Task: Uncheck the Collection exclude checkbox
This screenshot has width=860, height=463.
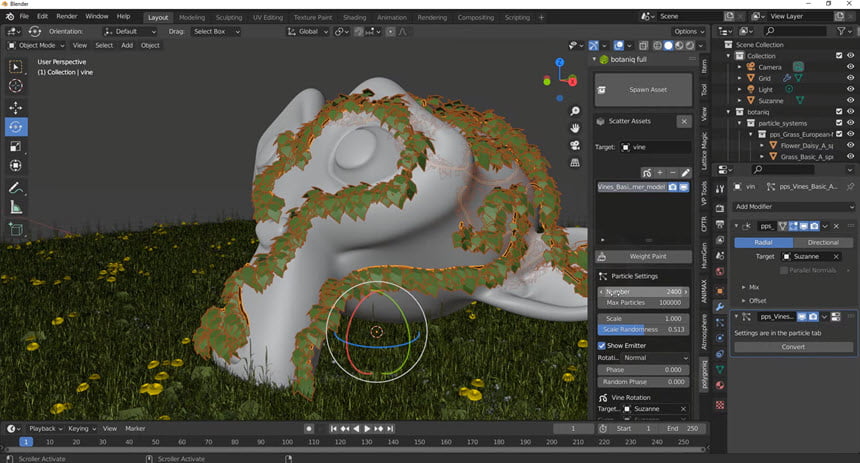Action: coord(839,55)
